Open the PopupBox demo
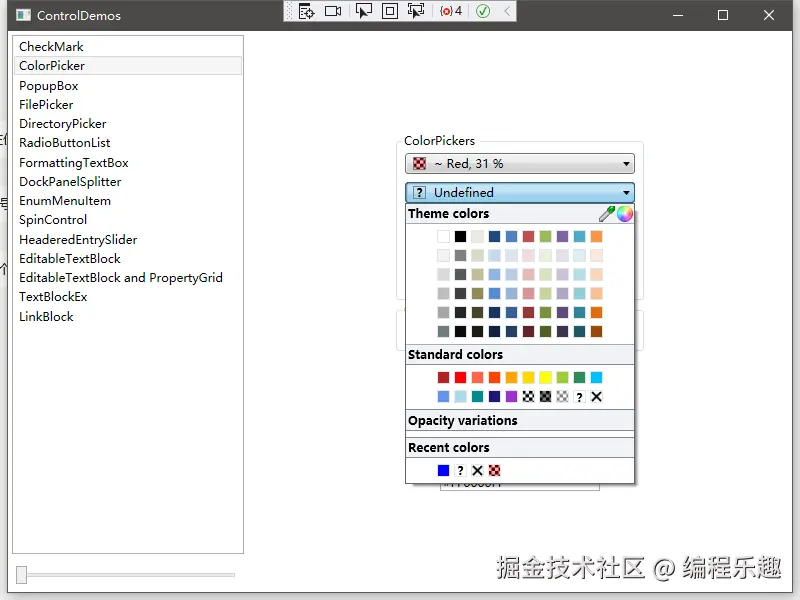The width and height of the screenshot is (800, 600). pos(128,86)
